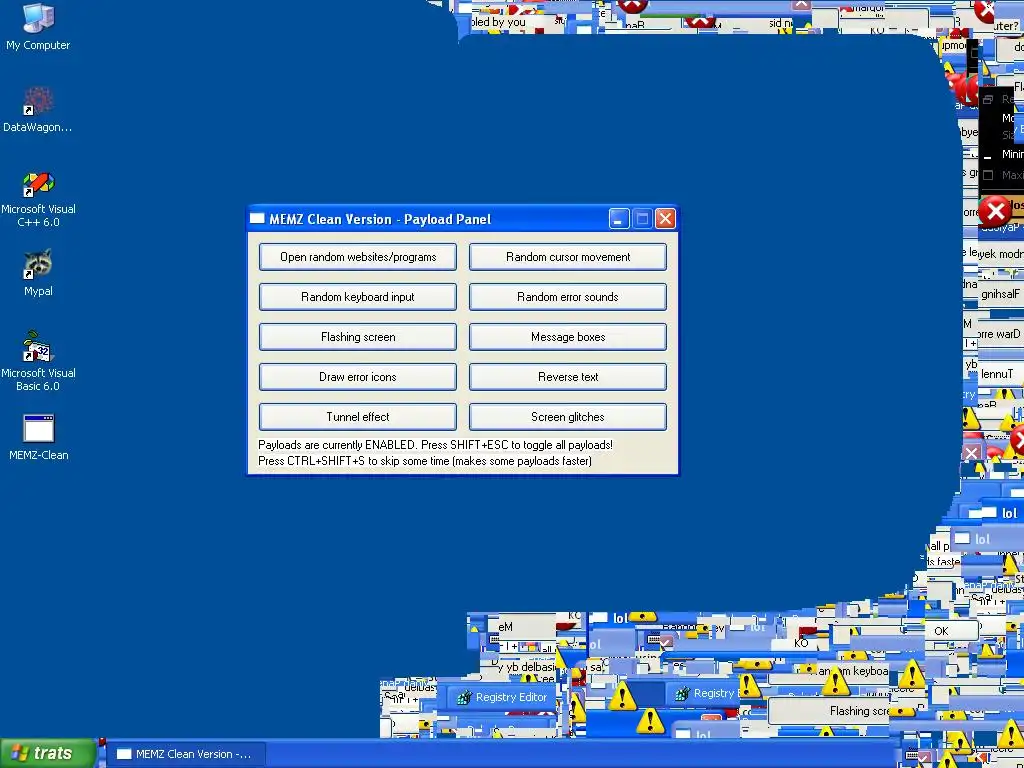Toggle the Tunnel effect payload
The width and height of the screenshot is (1024, 768).
coord(358,417)
